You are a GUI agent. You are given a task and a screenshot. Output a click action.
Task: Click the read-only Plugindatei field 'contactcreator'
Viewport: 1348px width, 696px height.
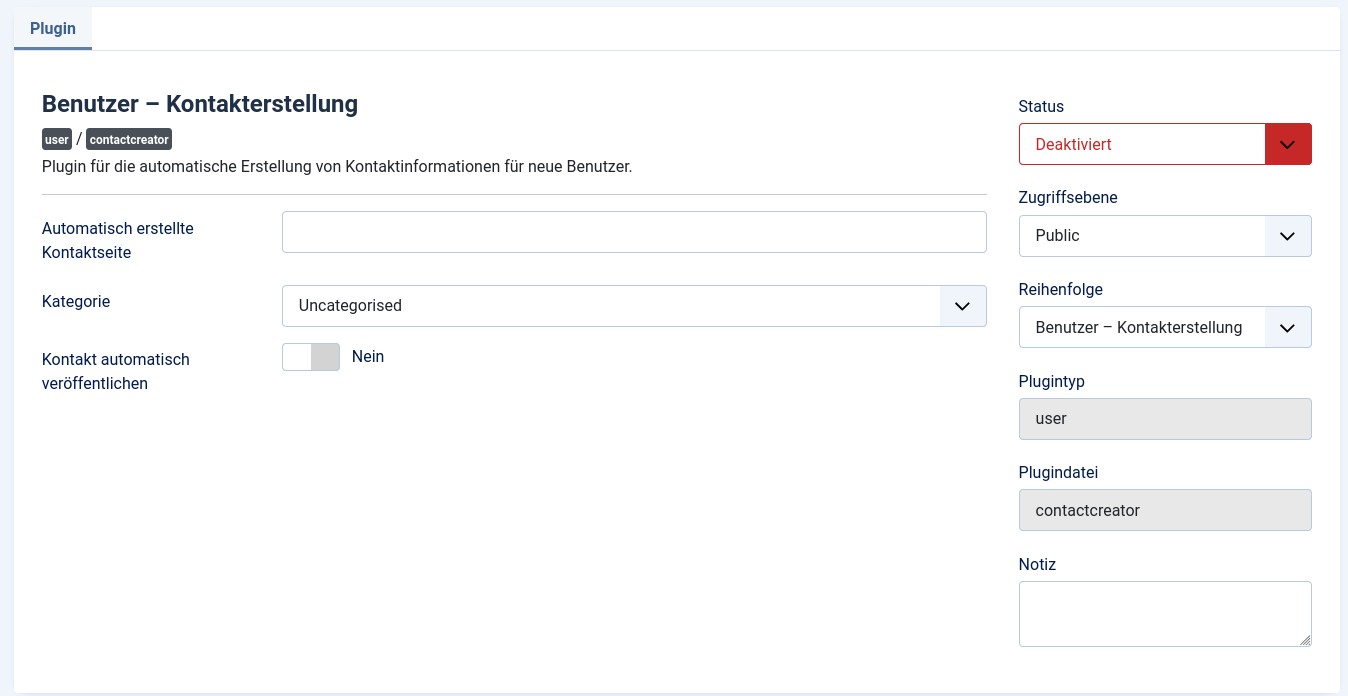[1164, 510]
